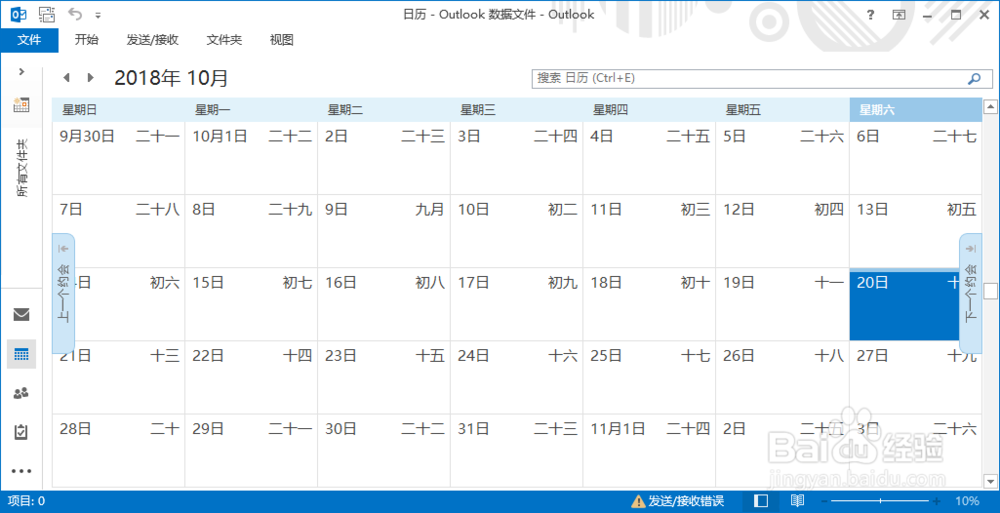Click the 2018年 10月 month title
This screenshot has height=513, width=1000.
coord(171,78)
